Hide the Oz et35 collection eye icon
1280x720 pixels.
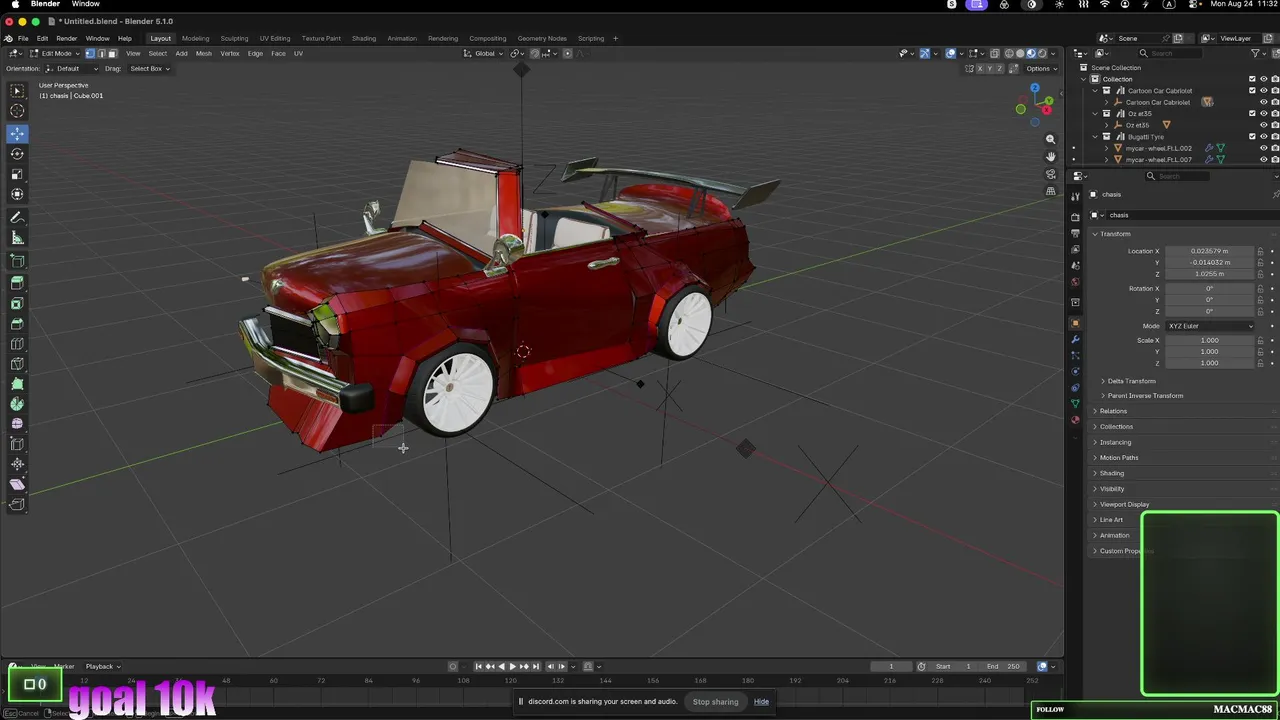[1263, 113]
